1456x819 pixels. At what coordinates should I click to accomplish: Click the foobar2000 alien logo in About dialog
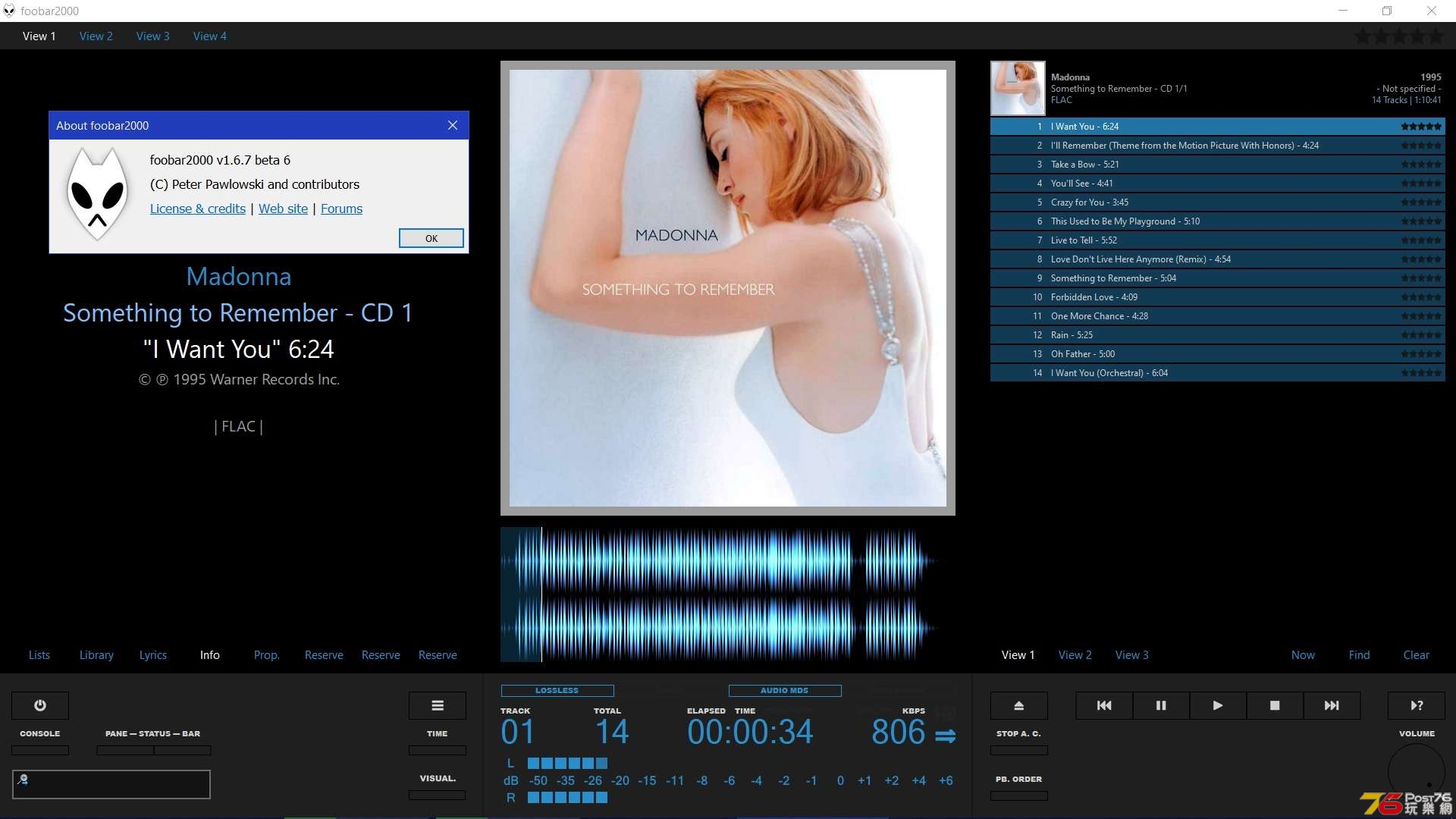click(97, 193)
